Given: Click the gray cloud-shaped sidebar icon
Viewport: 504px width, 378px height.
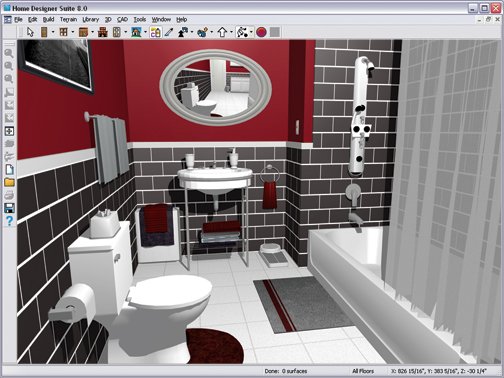Looking at the screenshot, I should point(9,144).
